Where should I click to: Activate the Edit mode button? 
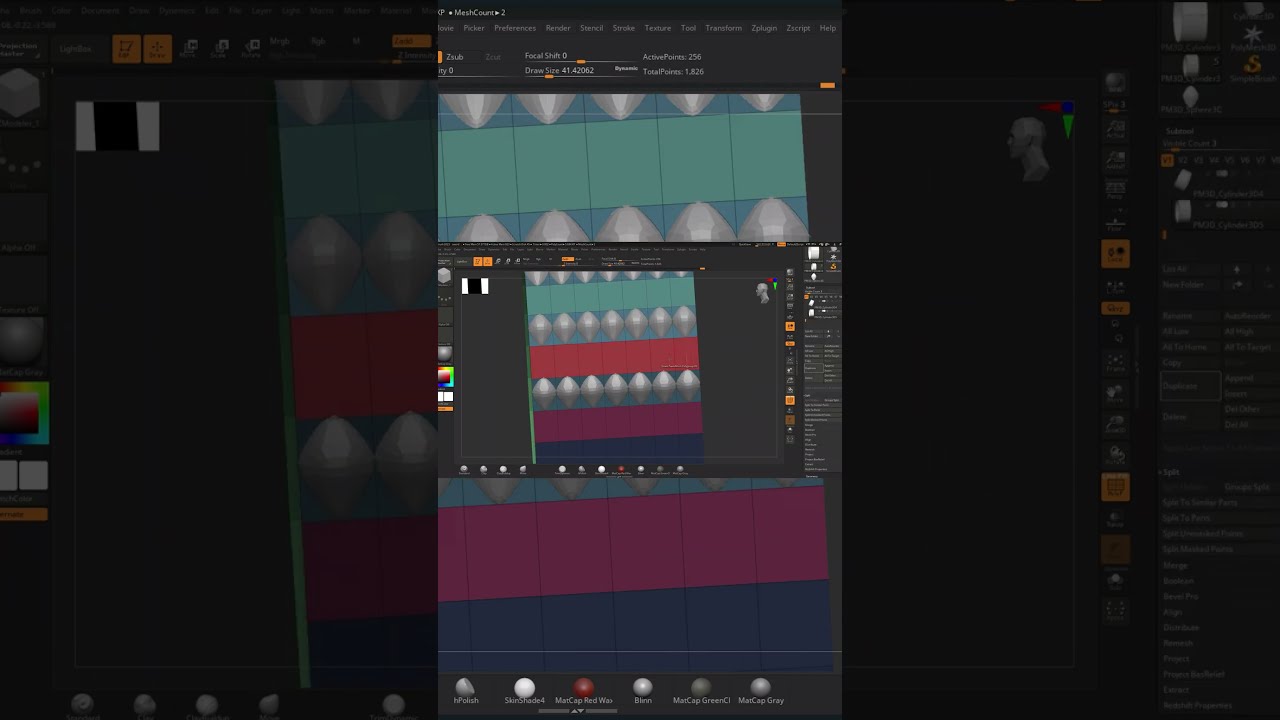(x=125, y=49)
